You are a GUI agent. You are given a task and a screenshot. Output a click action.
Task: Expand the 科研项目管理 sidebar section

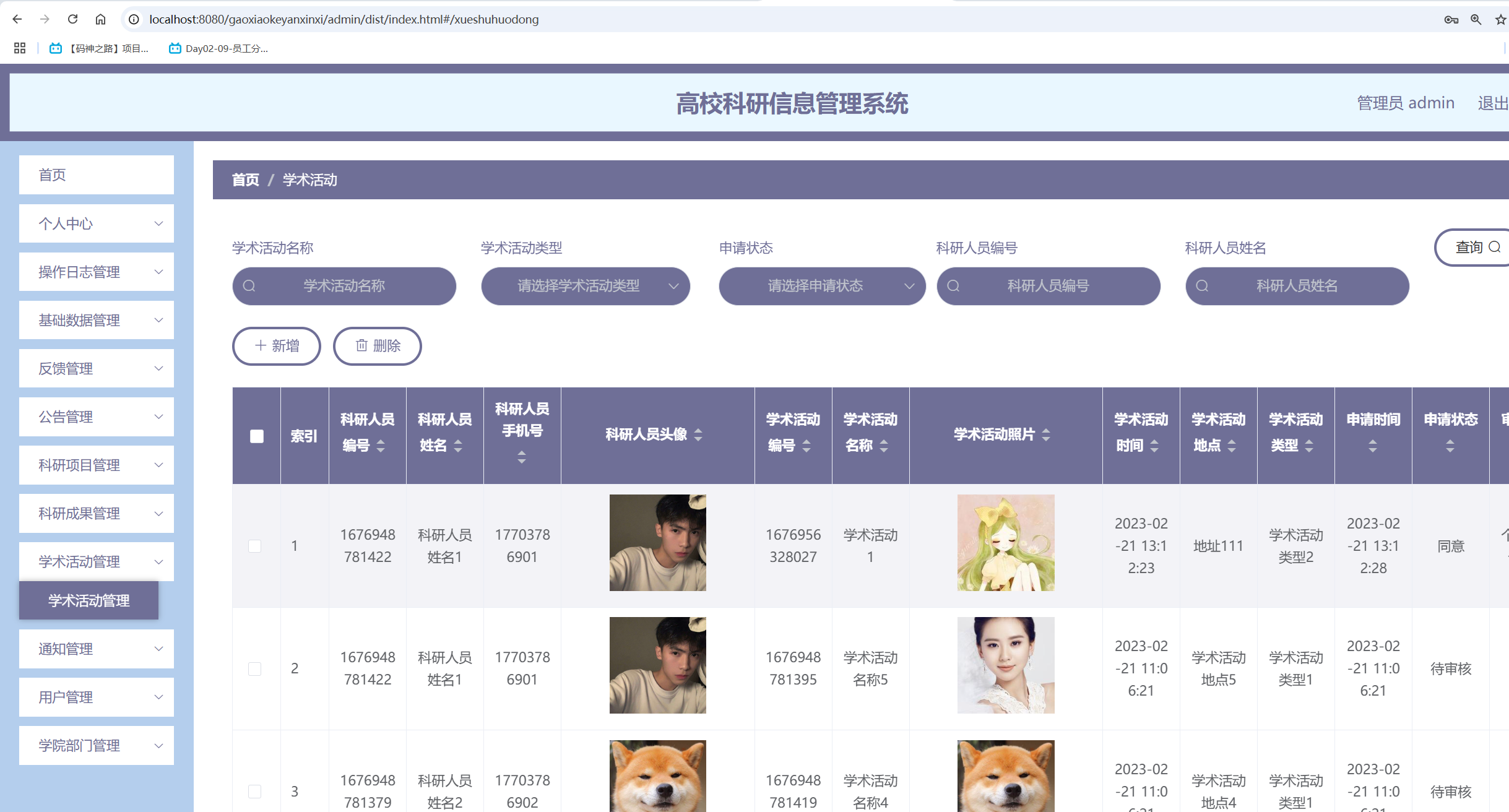click(96, 465)
